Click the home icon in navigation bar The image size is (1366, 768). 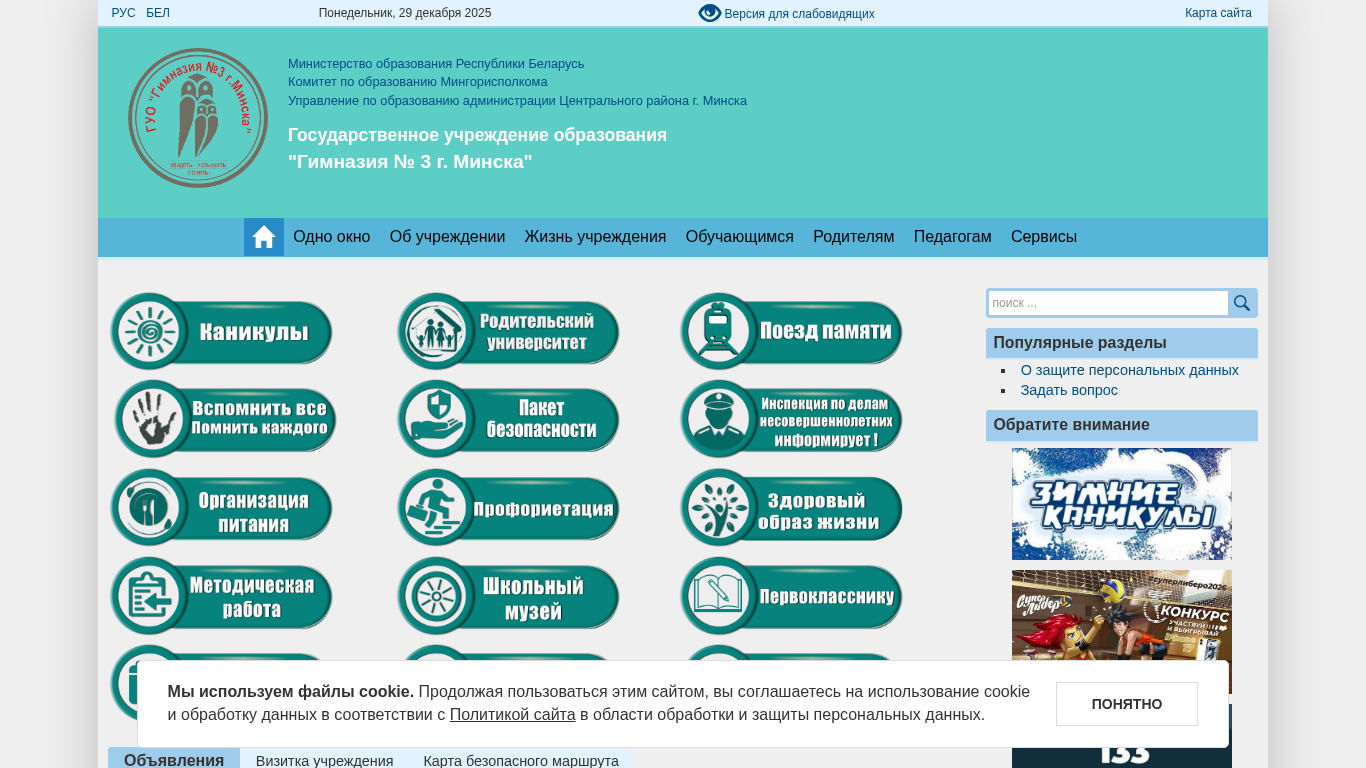264,237
